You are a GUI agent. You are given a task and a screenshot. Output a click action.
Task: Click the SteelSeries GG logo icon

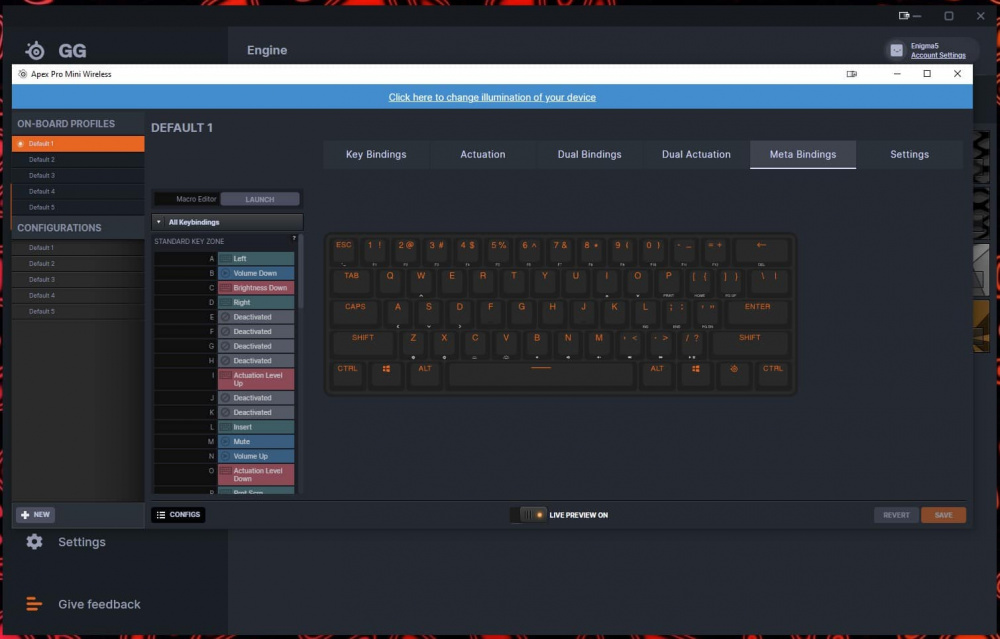[35, 50]
